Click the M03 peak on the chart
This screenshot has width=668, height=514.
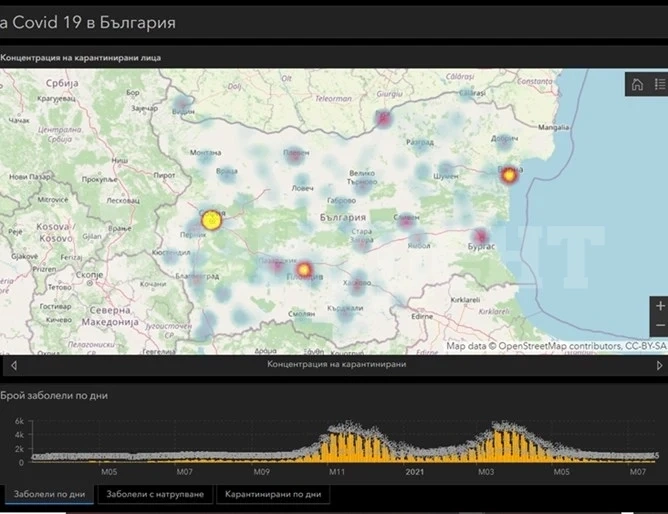pos(506,441)
